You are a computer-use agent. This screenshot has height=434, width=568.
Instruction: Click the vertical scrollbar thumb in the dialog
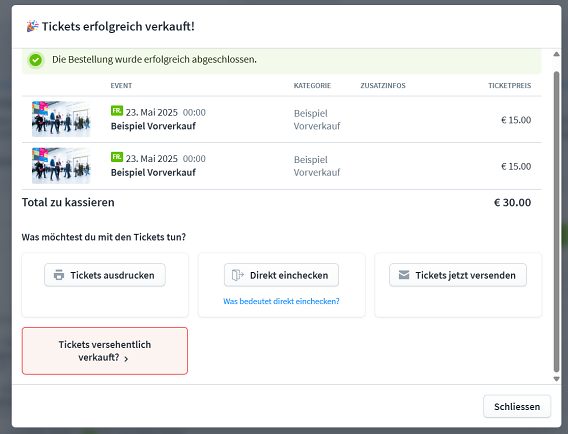tap(556, 222)
